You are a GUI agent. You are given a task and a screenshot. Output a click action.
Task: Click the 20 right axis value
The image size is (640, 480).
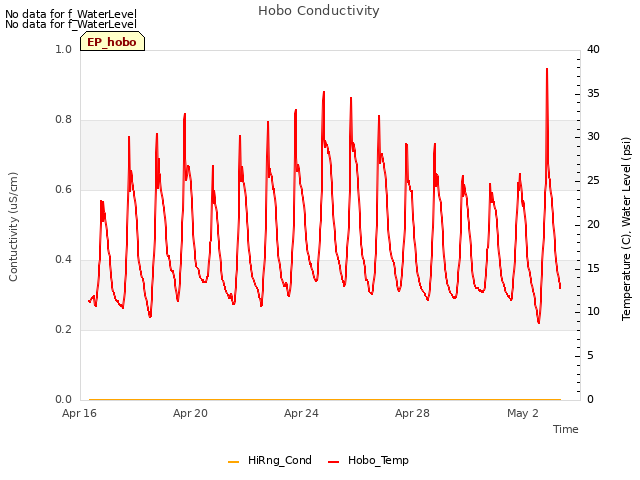tap(593, 224)
